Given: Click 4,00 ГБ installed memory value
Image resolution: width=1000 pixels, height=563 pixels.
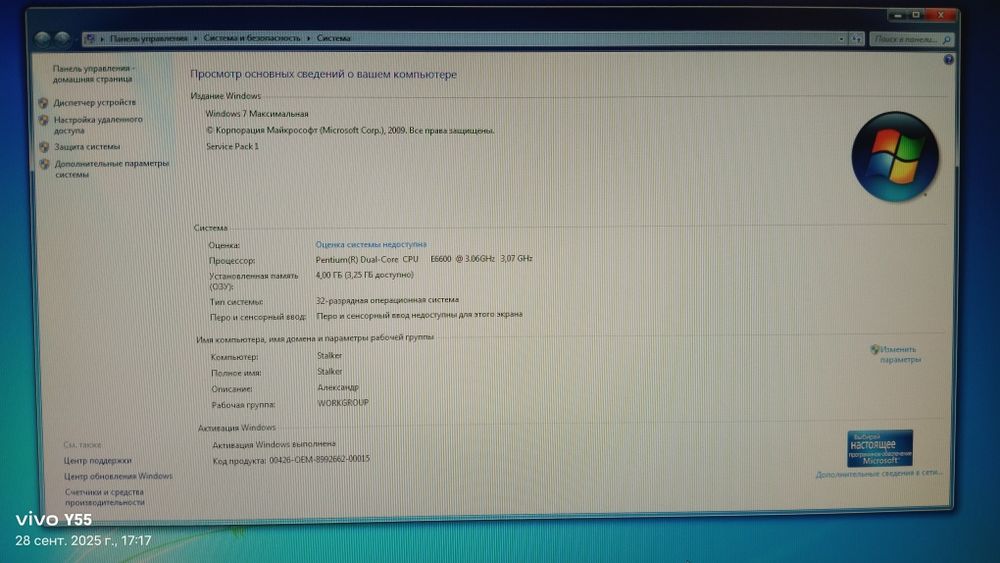Looking at the screenshot, I should pyautogui.click(x=364, y=275).
